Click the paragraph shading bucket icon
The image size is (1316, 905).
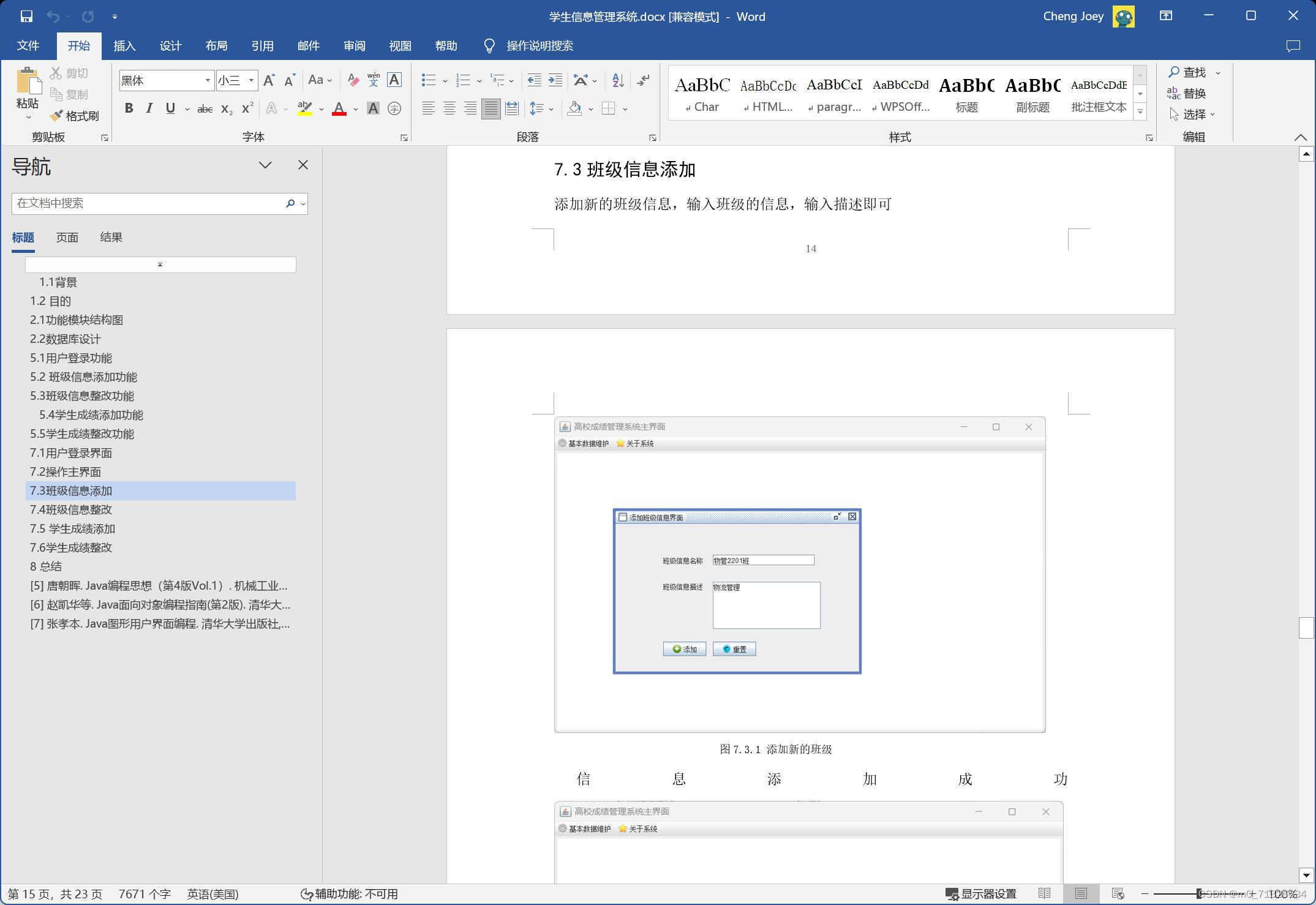pyautogui.click(x=574, y=109)
